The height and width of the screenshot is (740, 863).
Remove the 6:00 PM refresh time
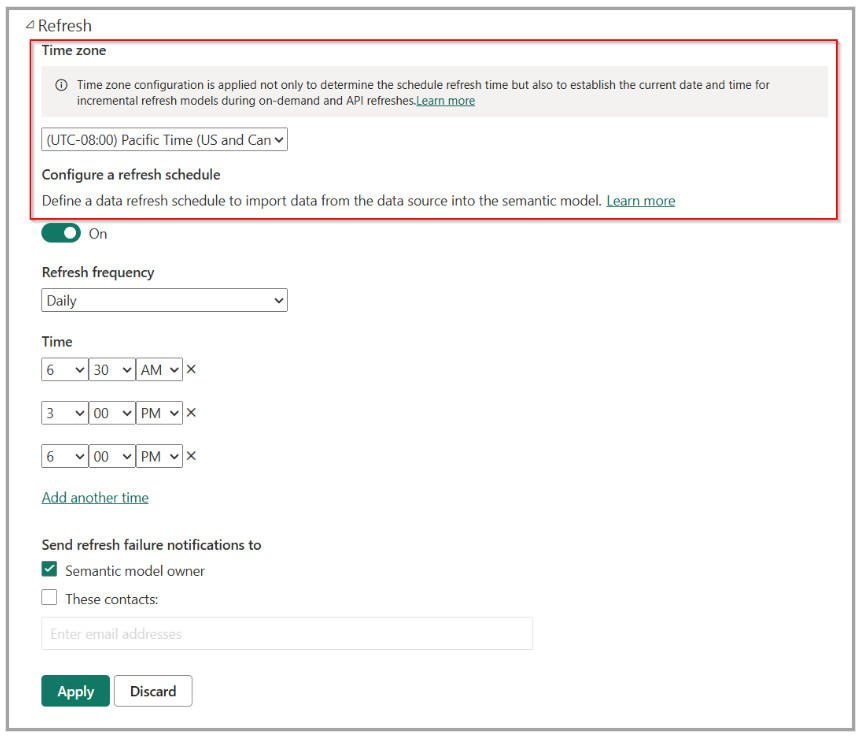(x=191, y=456)
